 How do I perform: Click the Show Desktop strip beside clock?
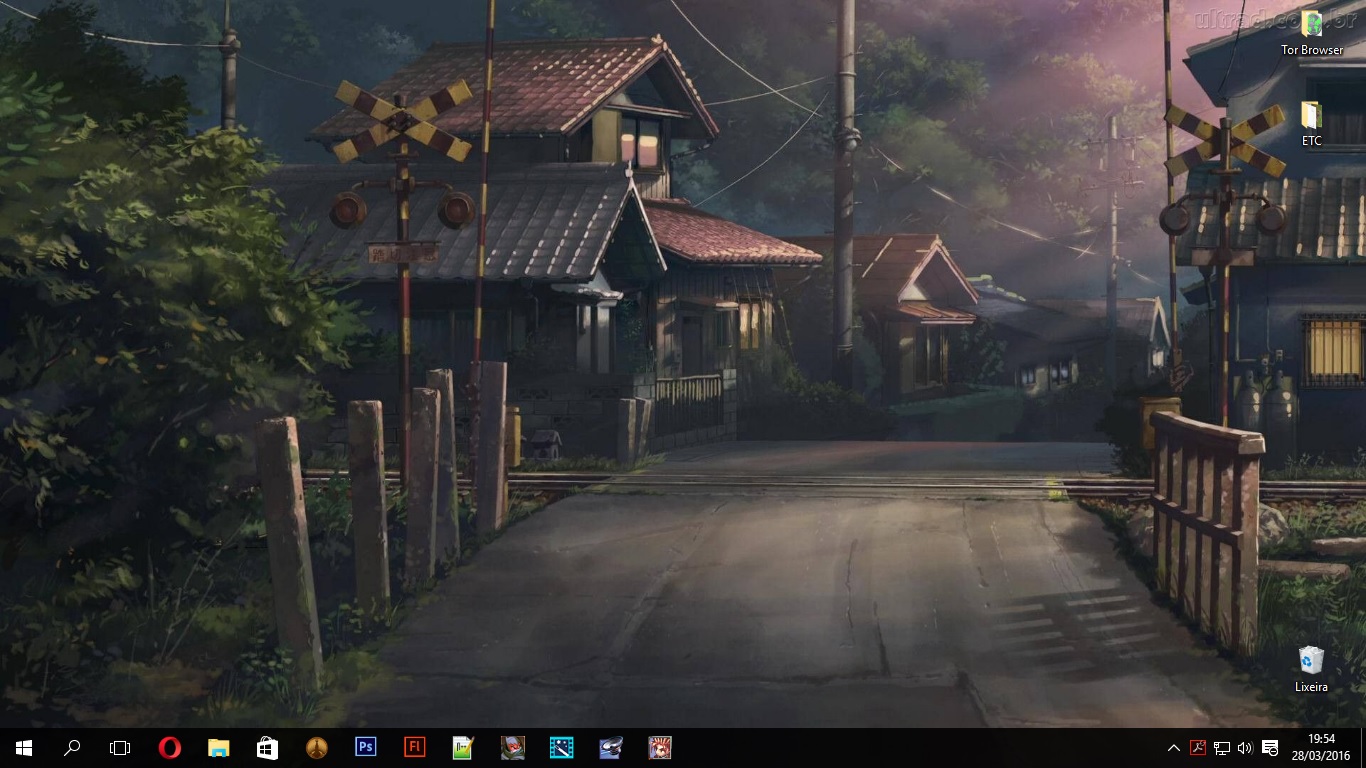[x=1363, y=748]
